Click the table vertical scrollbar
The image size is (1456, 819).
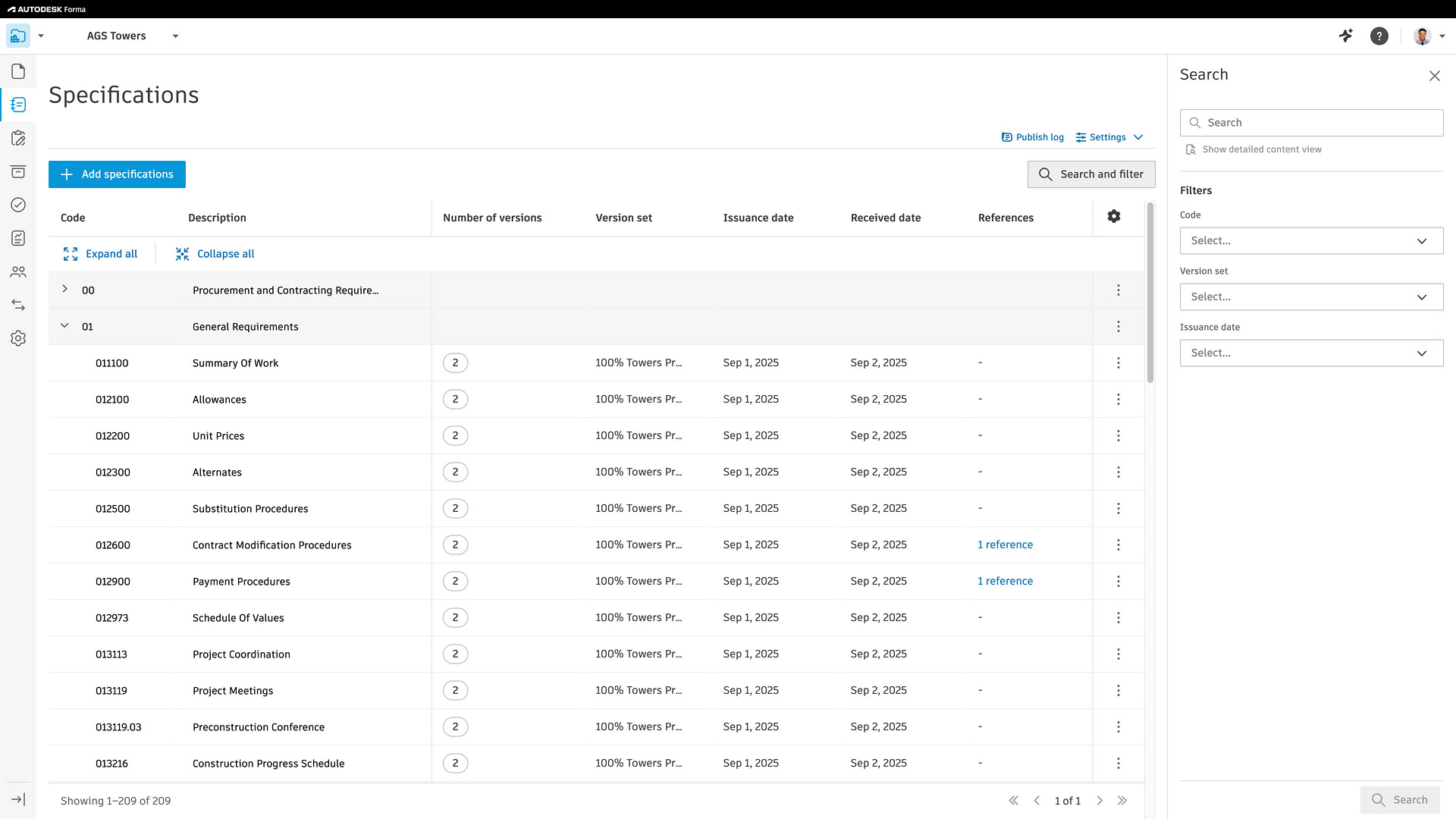coord(1150,292)
